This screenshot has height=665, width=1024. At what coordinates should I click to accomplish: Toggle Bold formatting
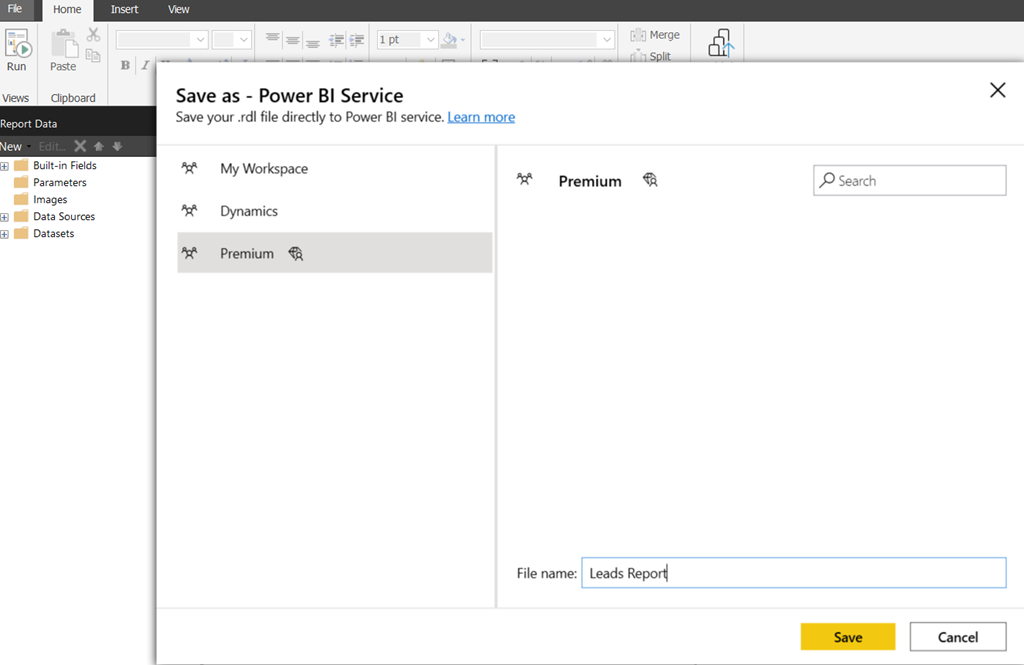coord(125,65)
